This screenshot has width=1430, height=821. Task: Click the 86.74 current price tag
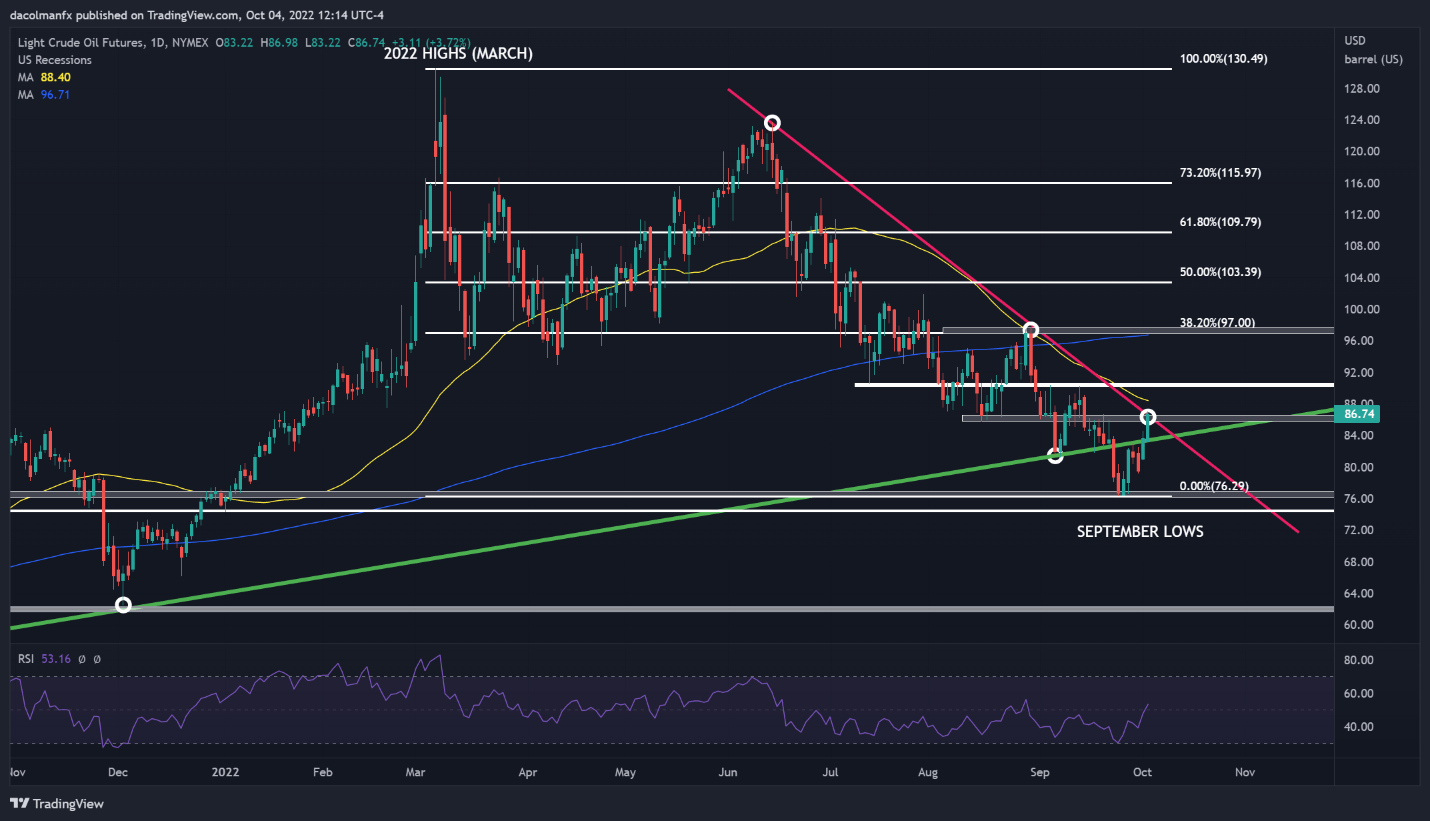[x=1358, y=412]
